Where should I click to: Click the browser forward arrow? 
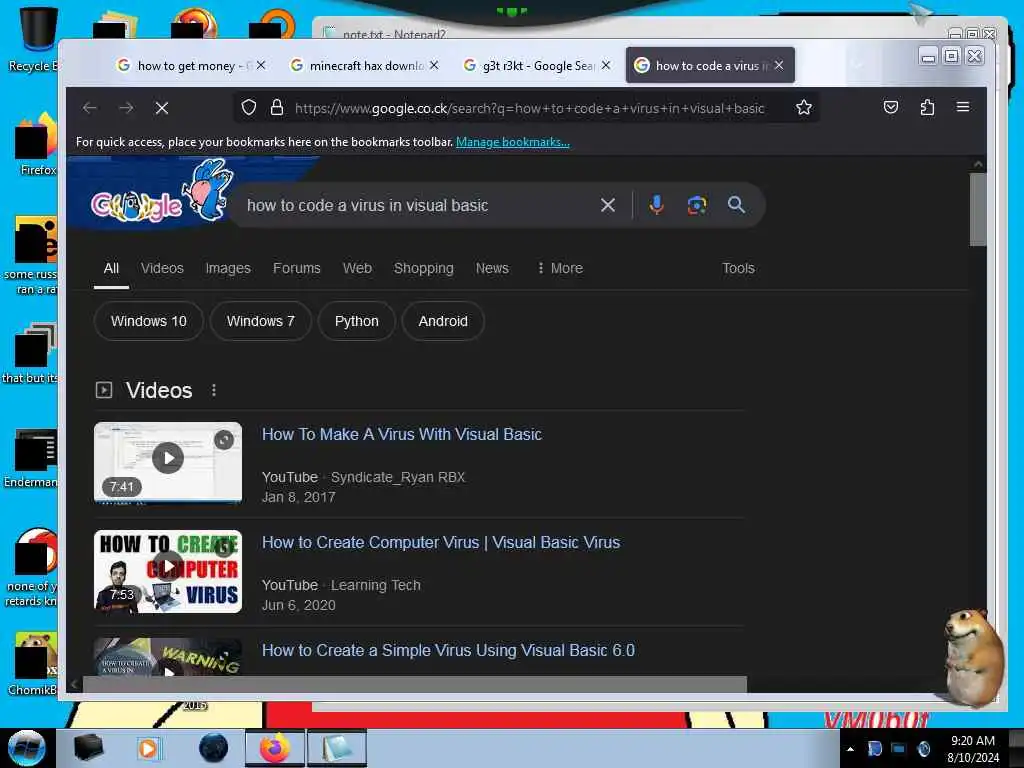(x=126, y=108)
